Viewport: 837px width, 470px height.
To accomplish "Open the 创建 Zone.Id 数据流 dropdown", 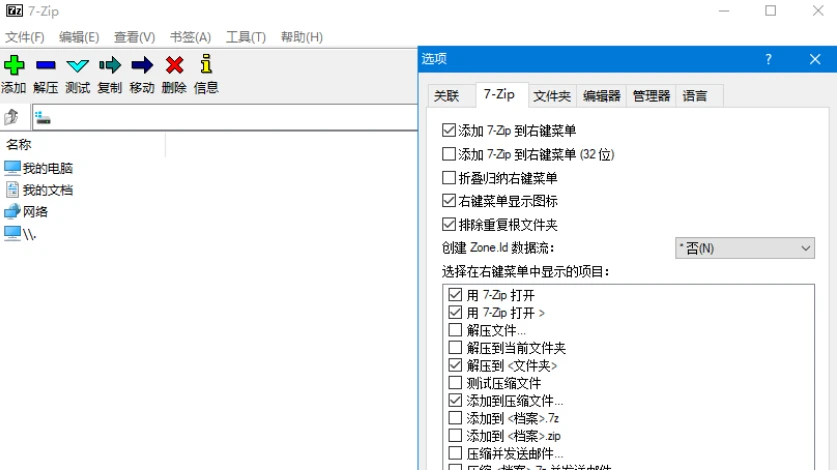I will 745,248.
